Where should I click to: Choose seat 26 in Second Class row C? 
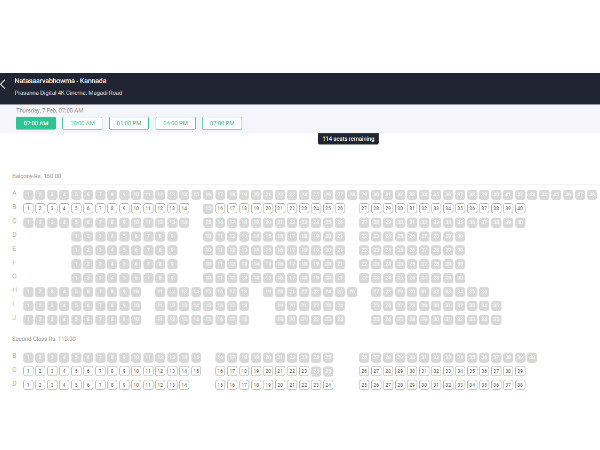click(364, 370)
